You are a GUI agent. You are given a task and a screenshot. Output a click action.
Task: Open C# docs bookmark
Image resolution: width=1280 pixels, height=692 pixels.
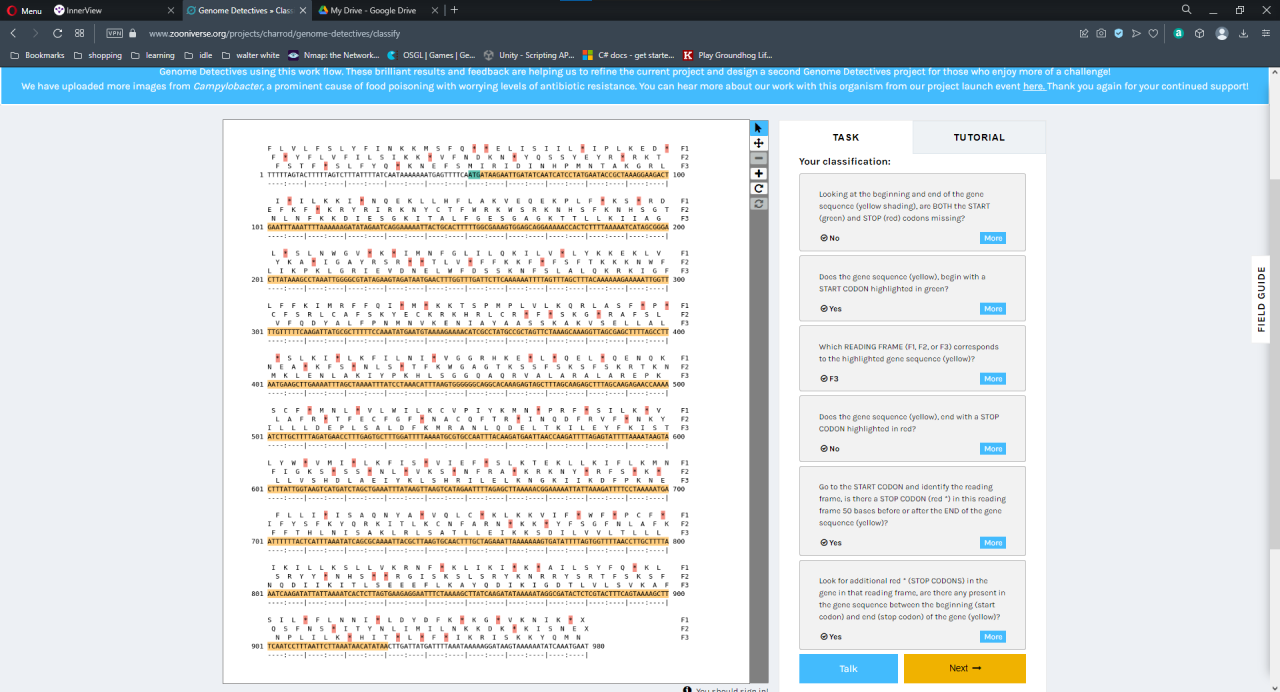coord(629,55)
